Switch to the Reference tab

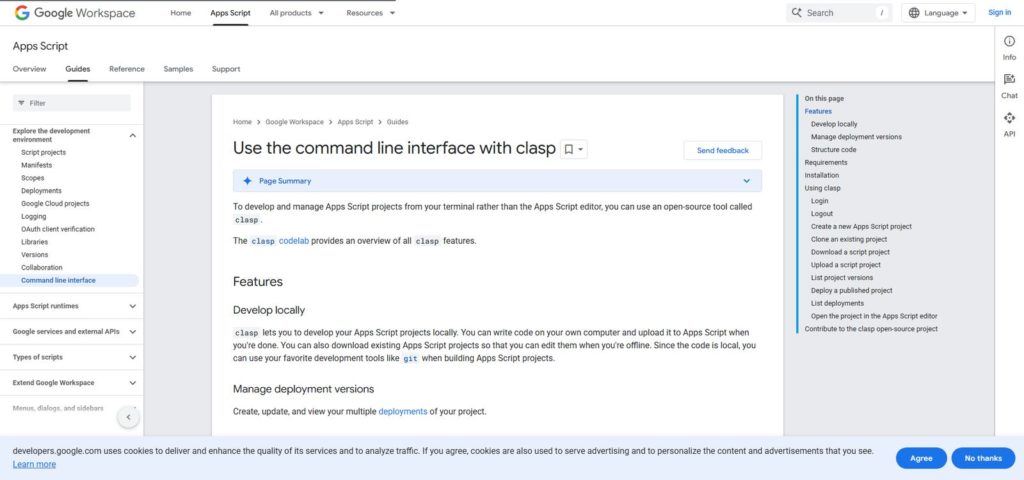127,69
